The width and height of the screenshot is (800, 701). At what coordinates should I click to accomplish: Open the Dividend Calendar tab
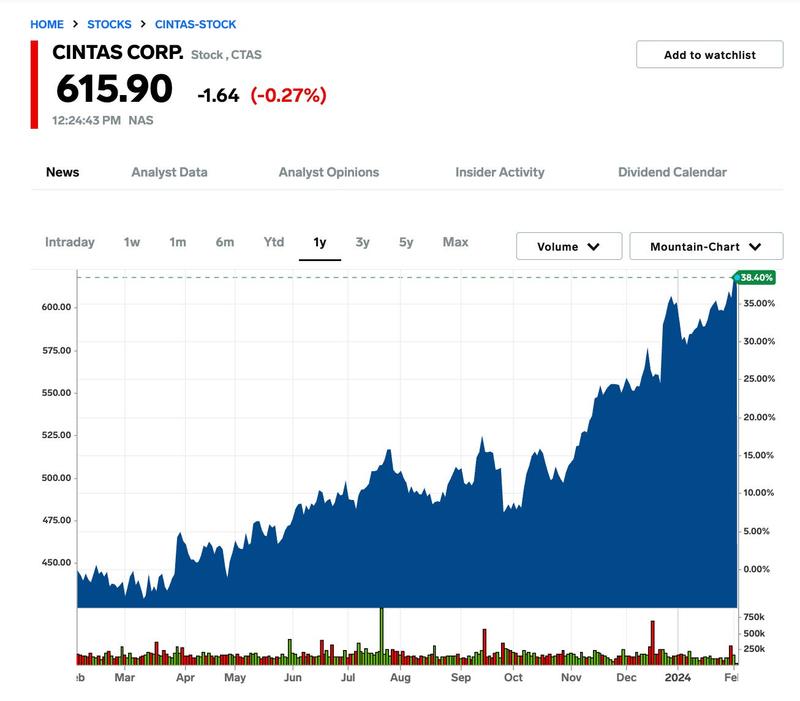[672, 172]
